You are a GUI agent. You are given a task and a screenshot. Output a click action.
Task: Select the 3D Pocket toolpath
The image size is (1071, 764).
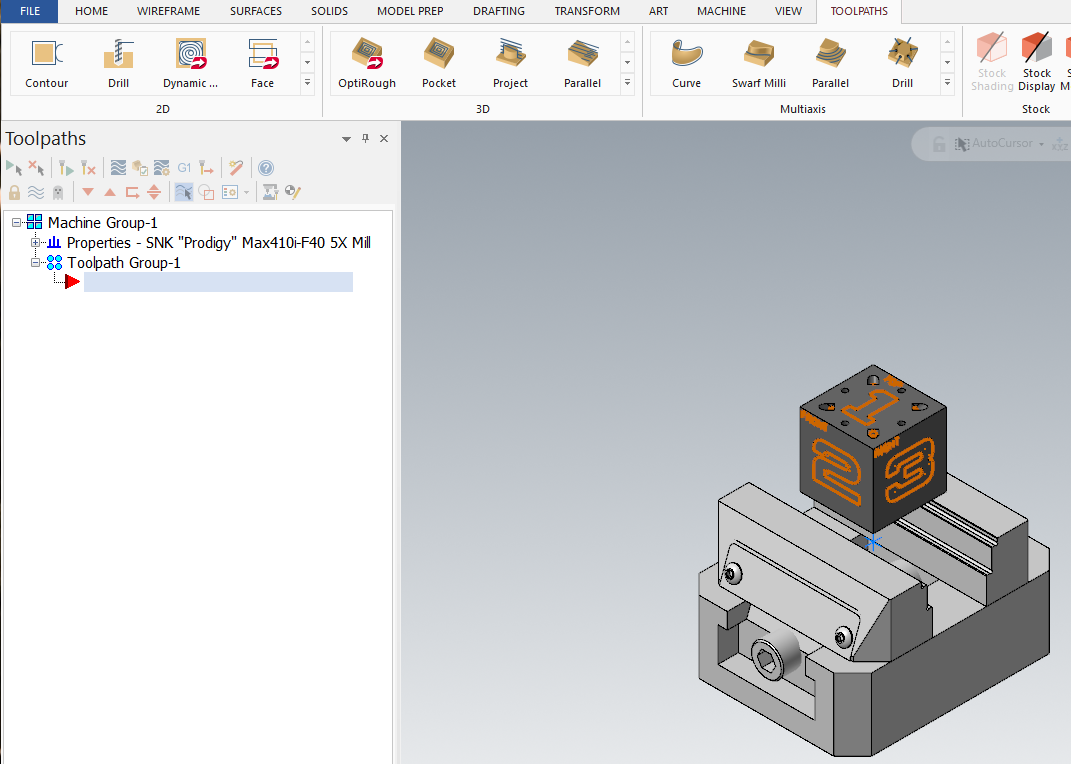439,63
